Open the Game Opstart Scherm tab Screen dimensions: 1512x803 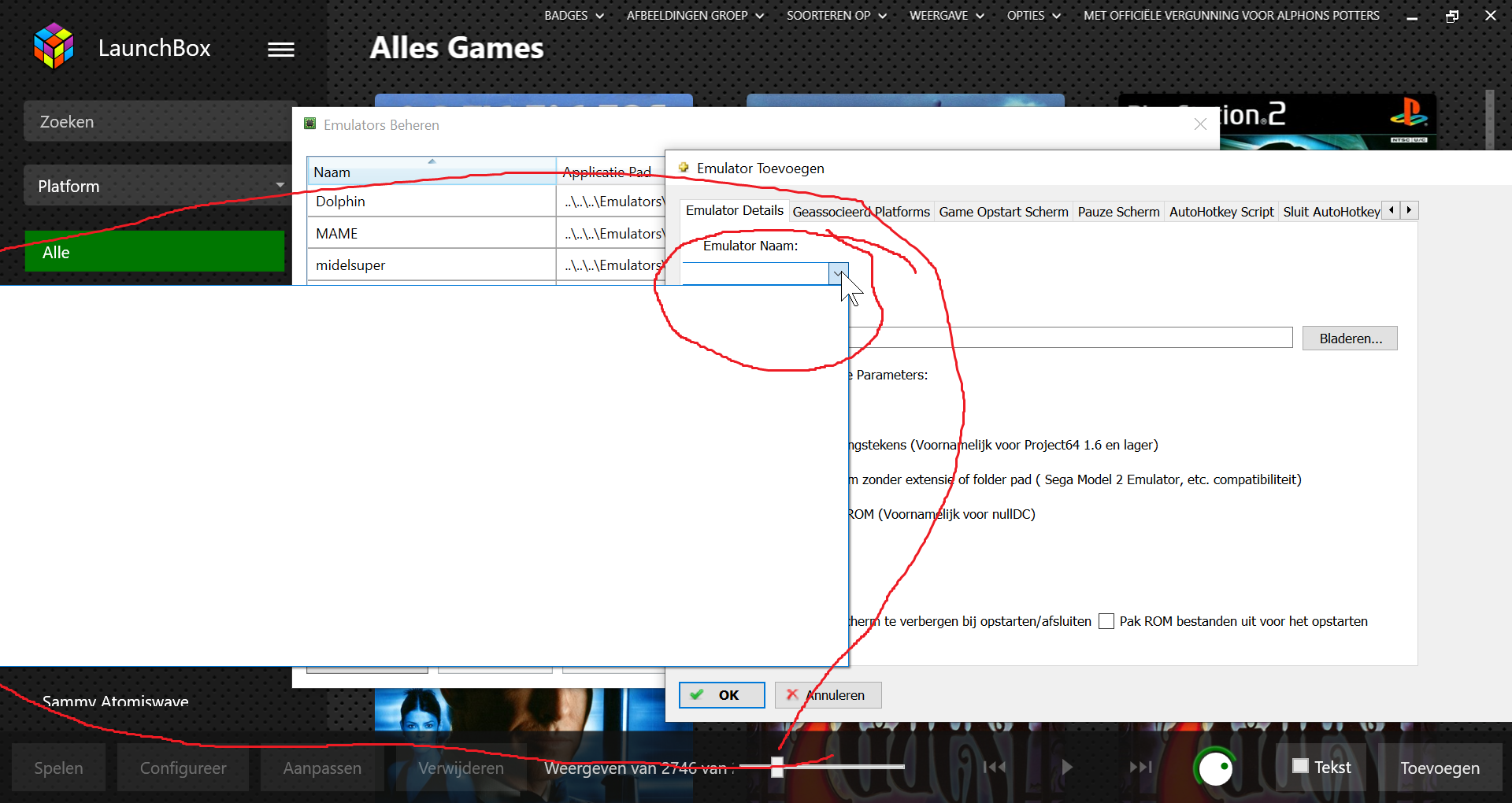tap(1003, 212)
